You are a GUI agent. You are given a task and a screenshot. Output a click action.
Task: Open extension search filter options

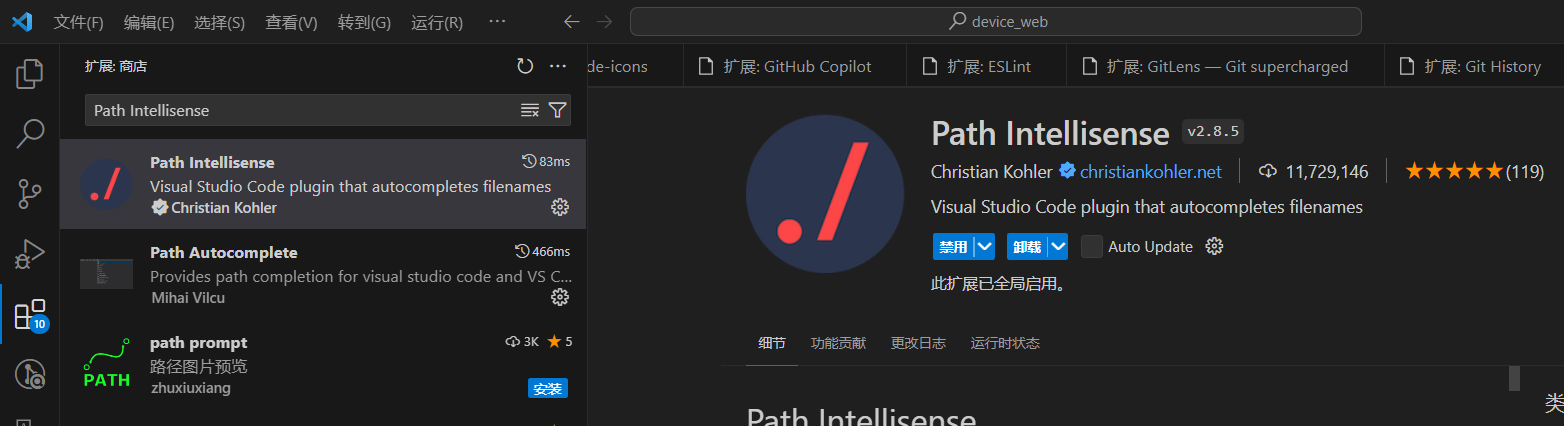(x=557, y=110)
